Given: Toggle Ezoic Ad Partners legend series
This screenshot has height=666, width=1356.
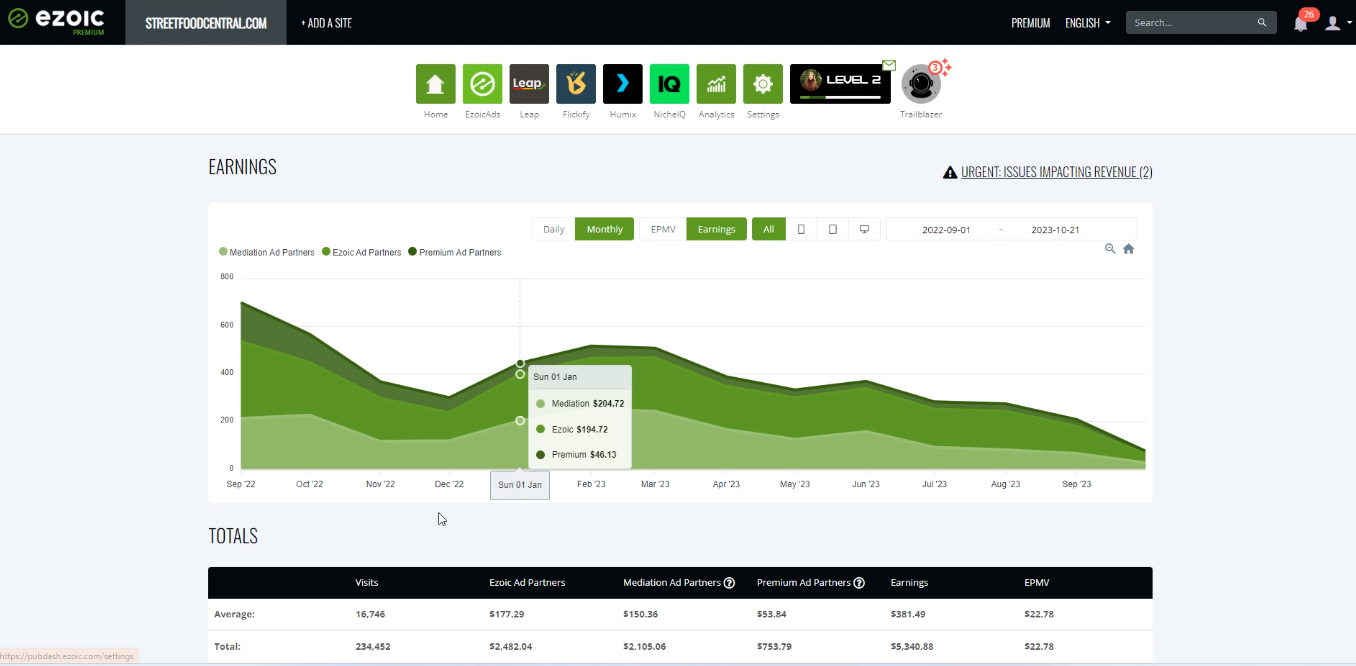Looking at the screenshot, I should tap(361, 253).
